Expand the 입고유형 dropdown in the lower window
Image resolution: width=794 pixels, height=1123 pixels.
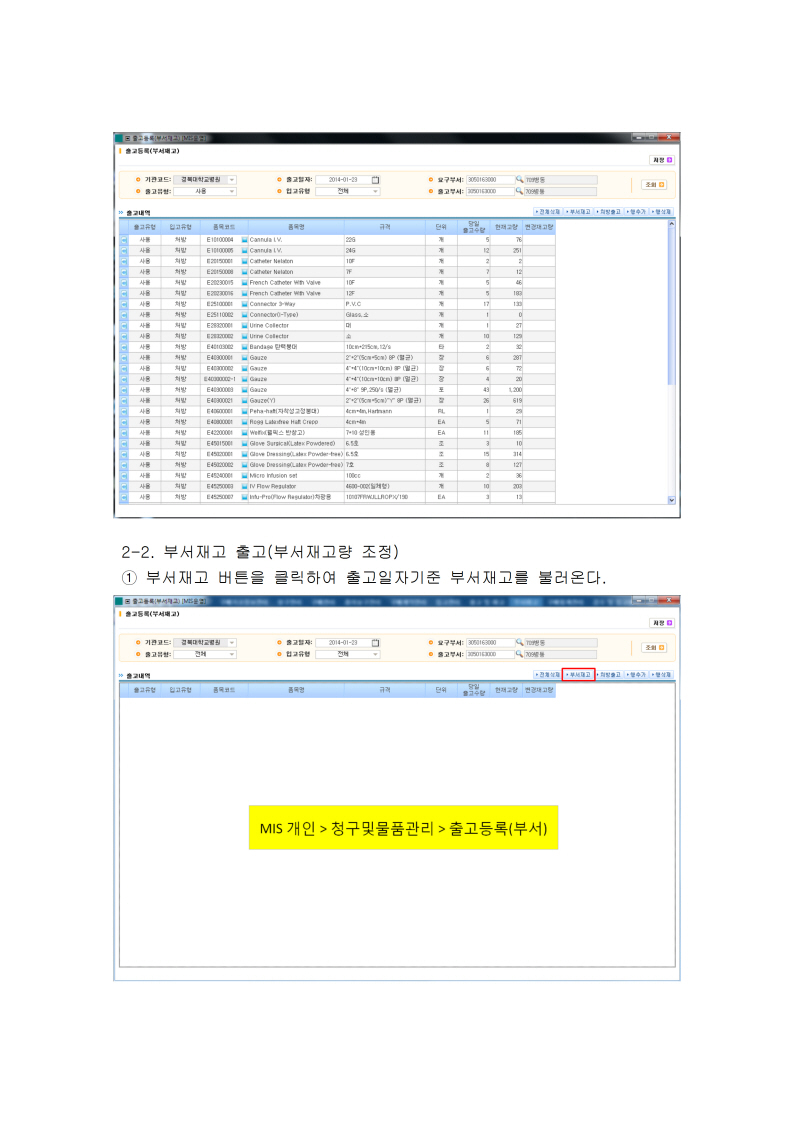376,653
